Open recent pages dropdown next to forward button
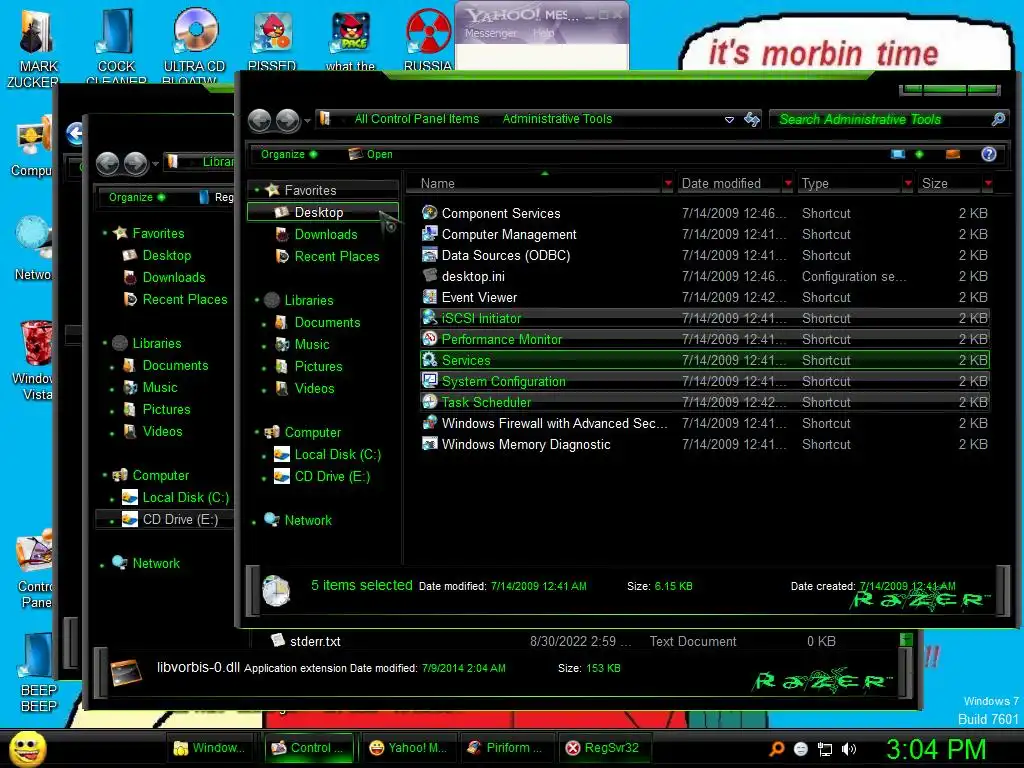Viewport: 1024px width, 768px height. click(x=307, y=121)
